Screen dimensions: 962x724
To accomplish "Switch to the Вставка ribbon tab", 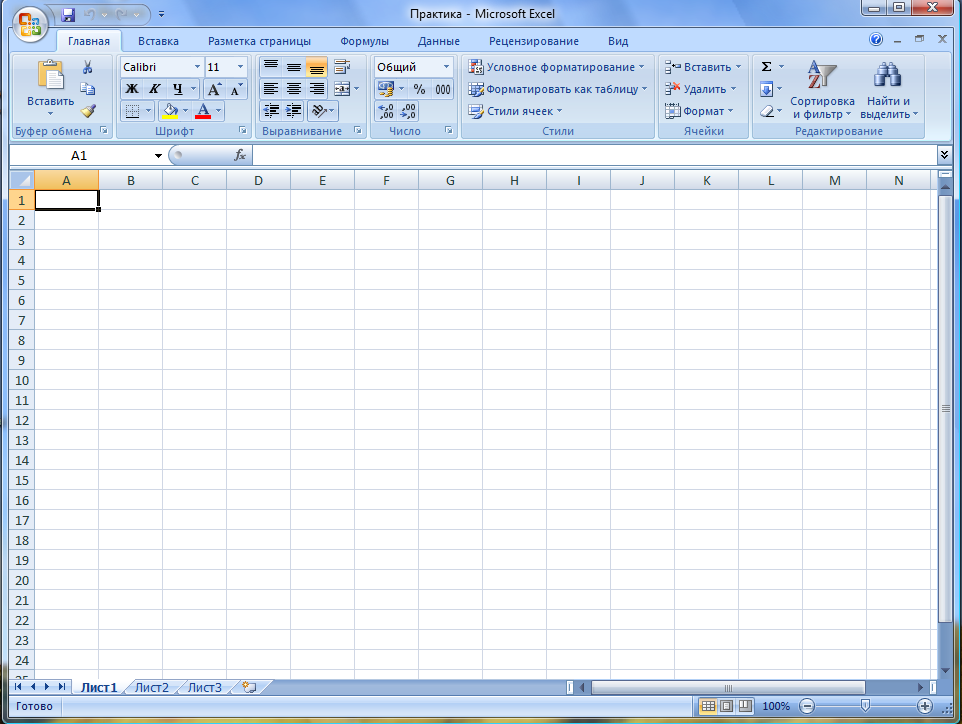I will tap(158, 41).
